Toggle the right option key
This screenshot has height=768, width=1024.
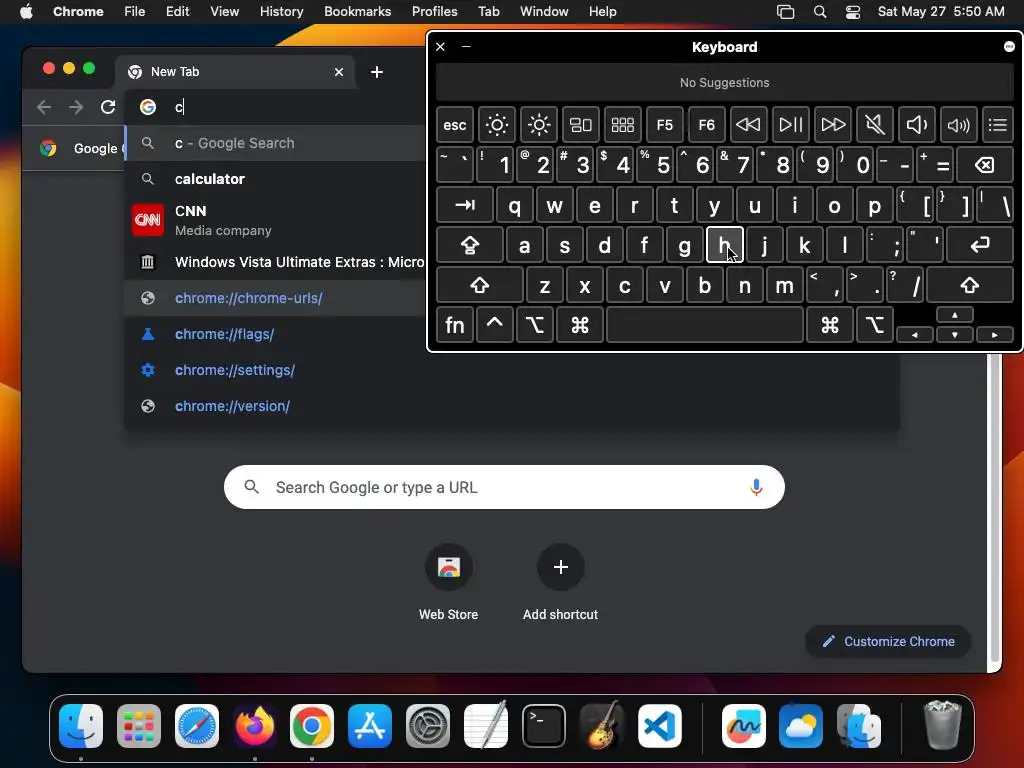pyautogui.click(x=875, y=325)
